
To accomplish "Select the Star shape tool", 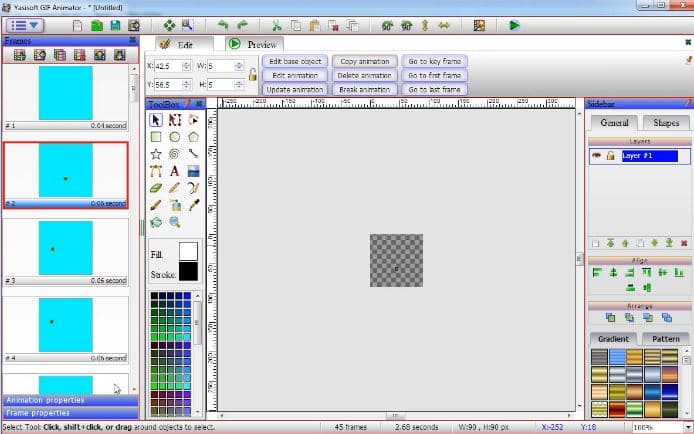I will point(156,154).
